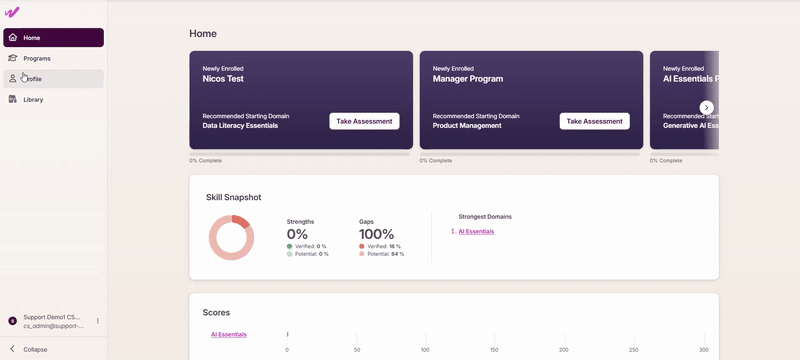Open AI Essentials link under Strongest Domains
Image resolution: width=800 pixels, height=360 pixels.
[x=476, y=232]
